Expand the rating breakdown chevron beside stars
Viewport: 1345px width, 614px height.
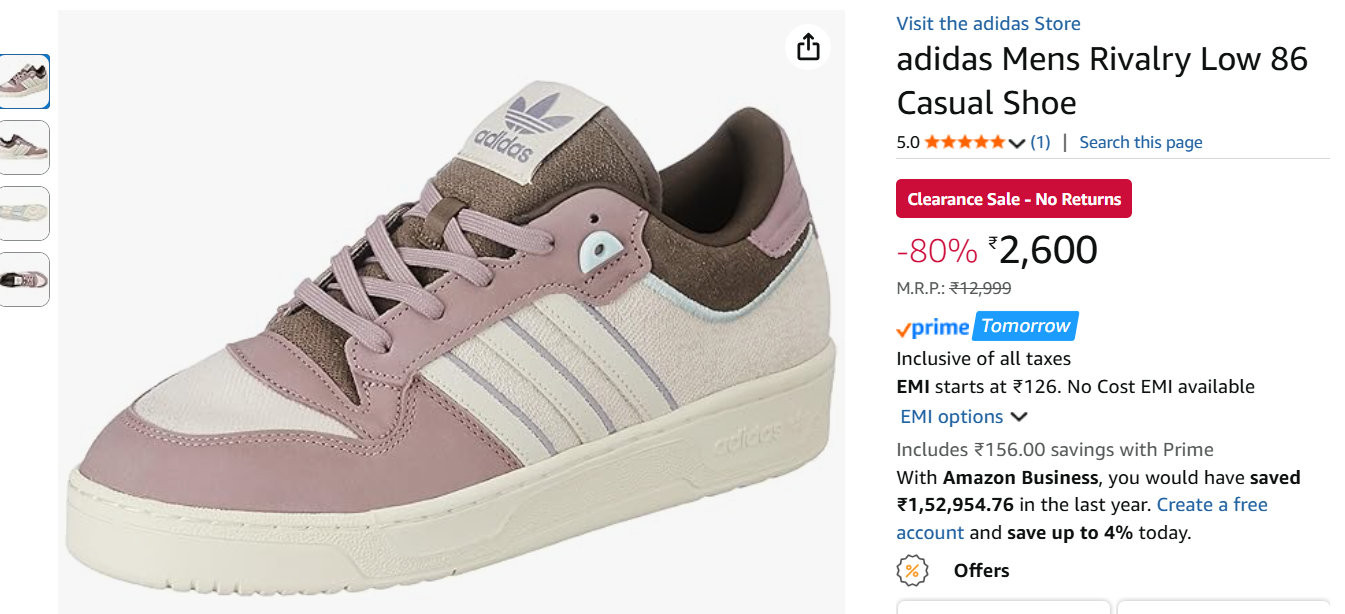coord(1017,143)
